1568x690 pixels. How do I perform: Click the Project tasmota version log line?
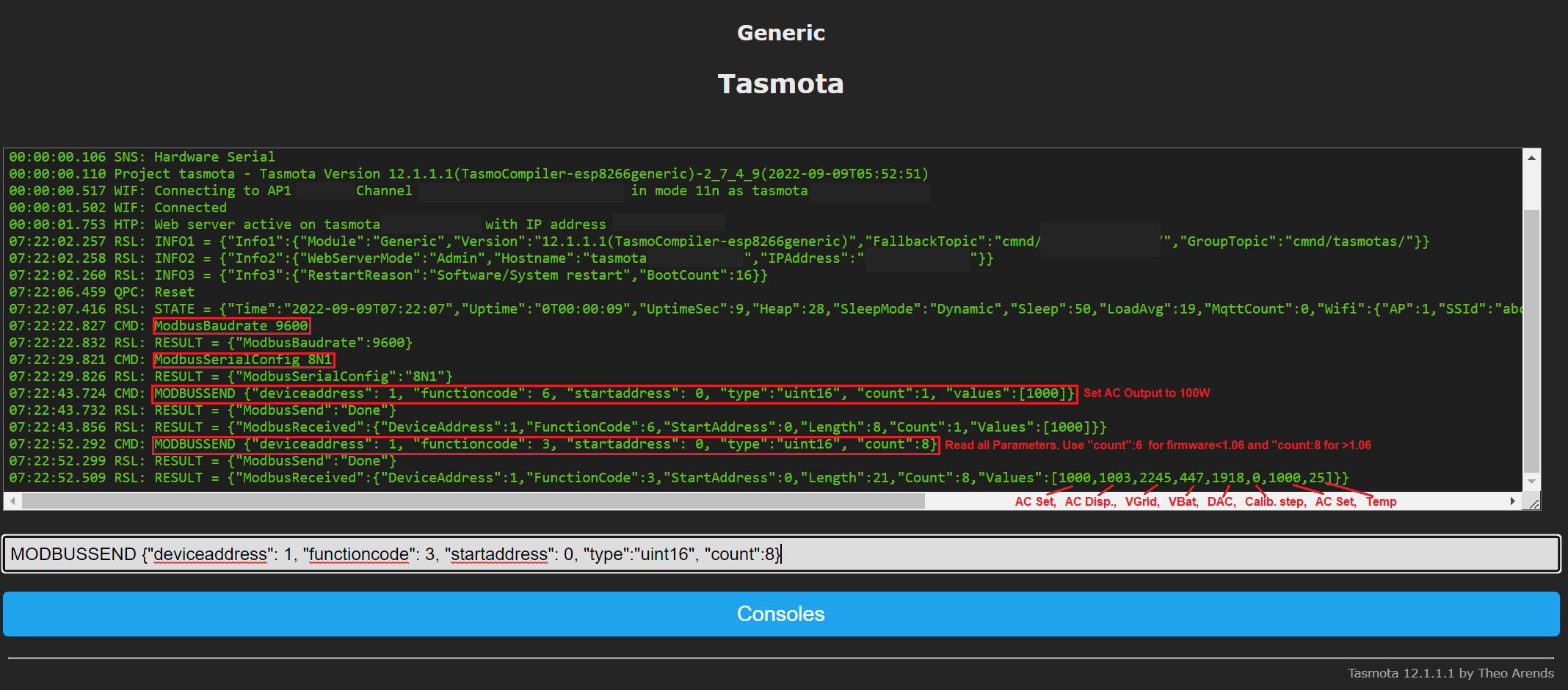(469, 174)
